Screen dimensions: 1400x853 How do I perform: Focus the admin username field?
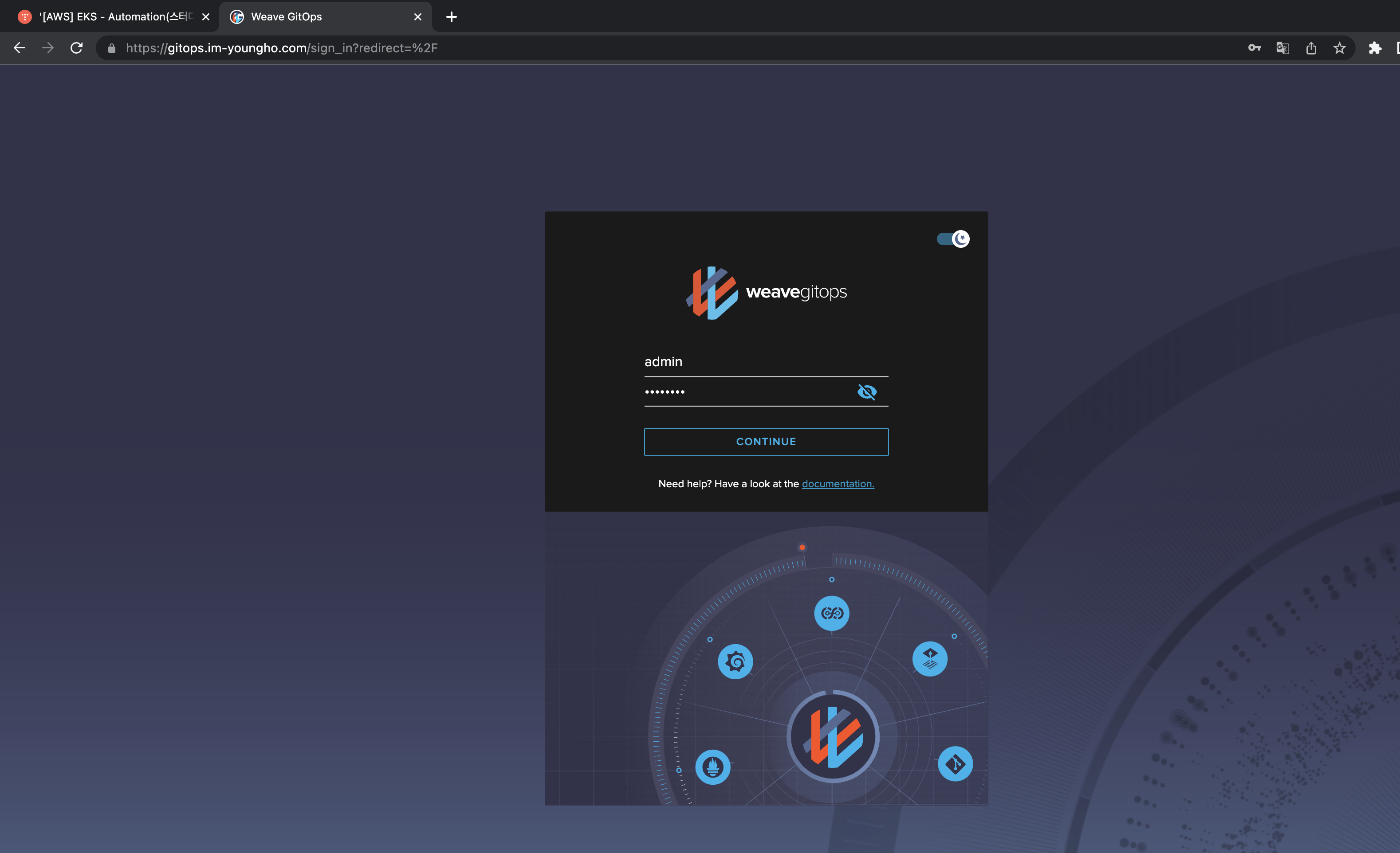pyautogui.click(x=765, y=362)
